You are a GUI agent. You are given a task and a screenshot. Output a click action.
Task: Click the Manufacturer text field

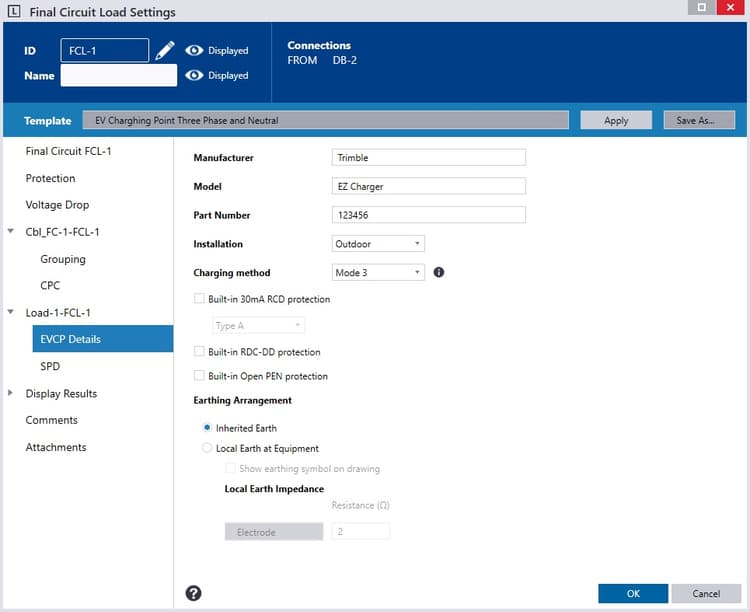pyautogui.click(x=428, y=157)
